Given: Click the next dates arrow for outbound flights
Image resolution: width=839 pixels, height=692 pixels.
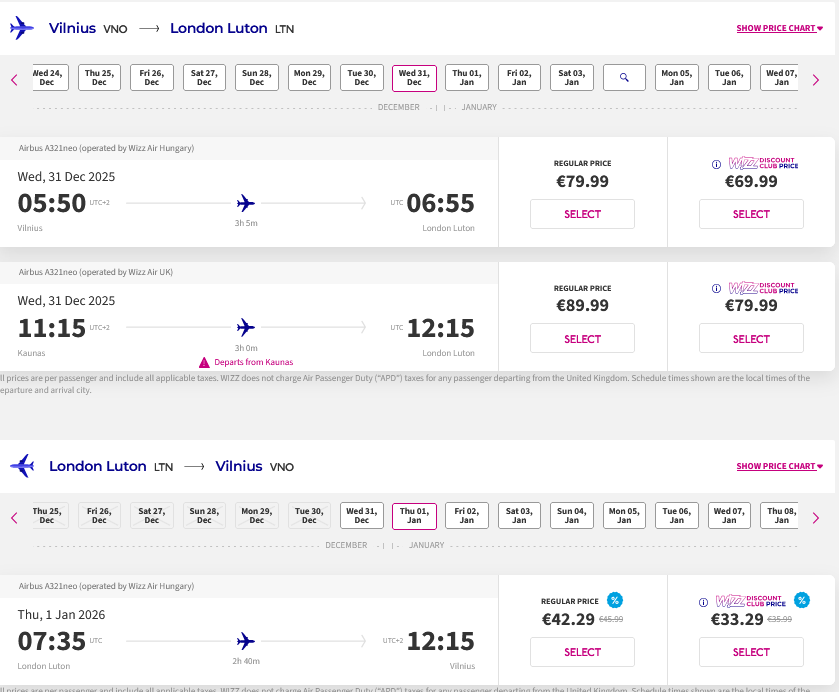Looking at the screenshot, I should pos(816,79).
